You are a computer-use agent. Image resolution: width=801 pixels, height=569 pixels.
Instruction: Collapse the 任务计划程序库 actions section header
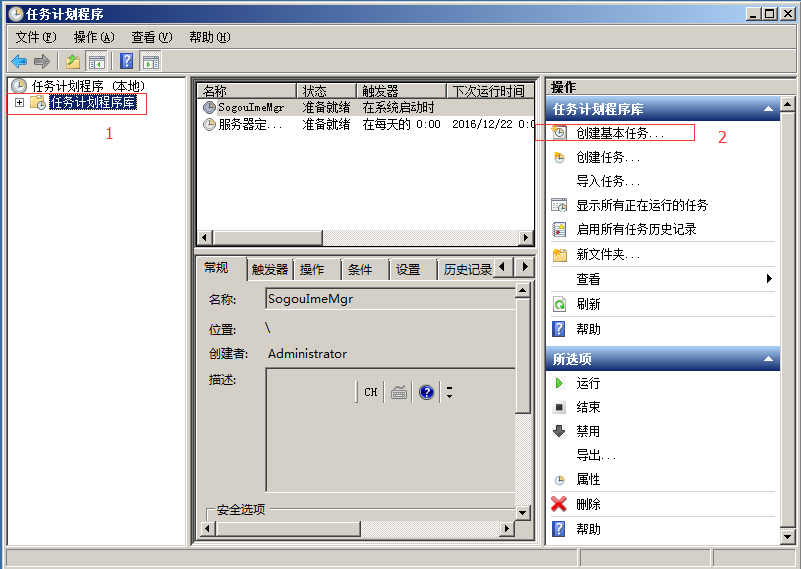click(768, 109)
